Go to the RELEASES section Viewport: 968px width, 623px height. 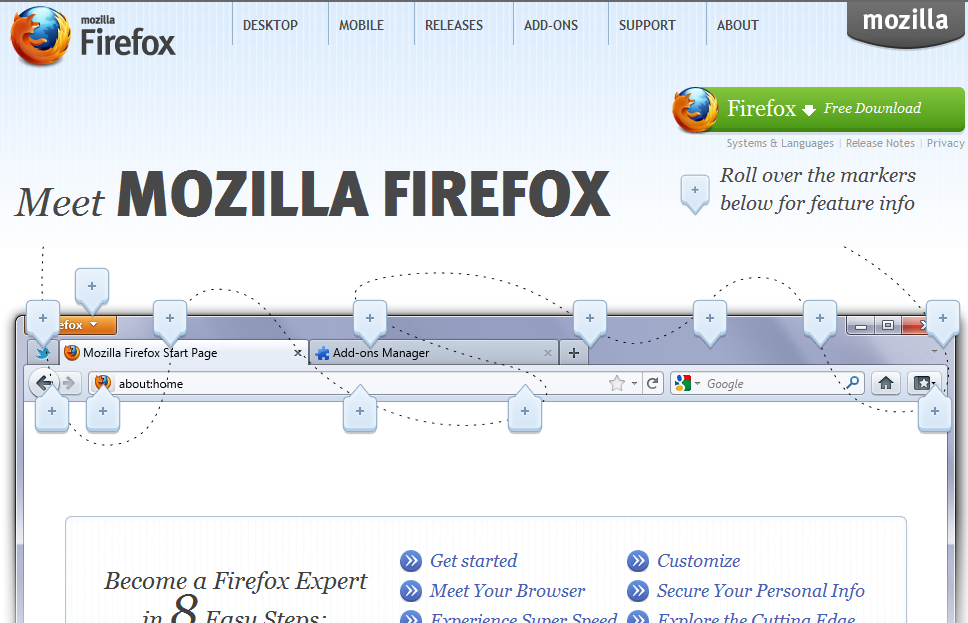click(454, 25)
